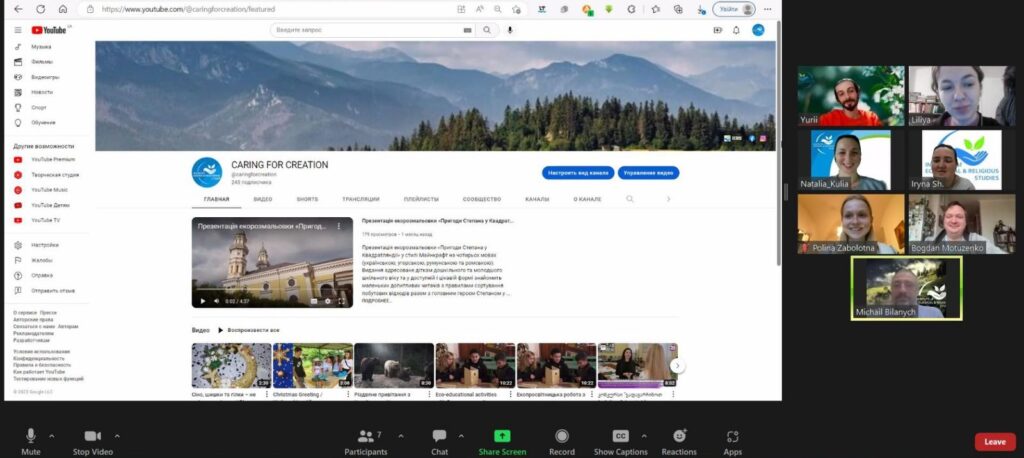The width and height of the screenshot is (1024, 458).
Task: Expand the arrow beside Chat
Action: point(461,436)
